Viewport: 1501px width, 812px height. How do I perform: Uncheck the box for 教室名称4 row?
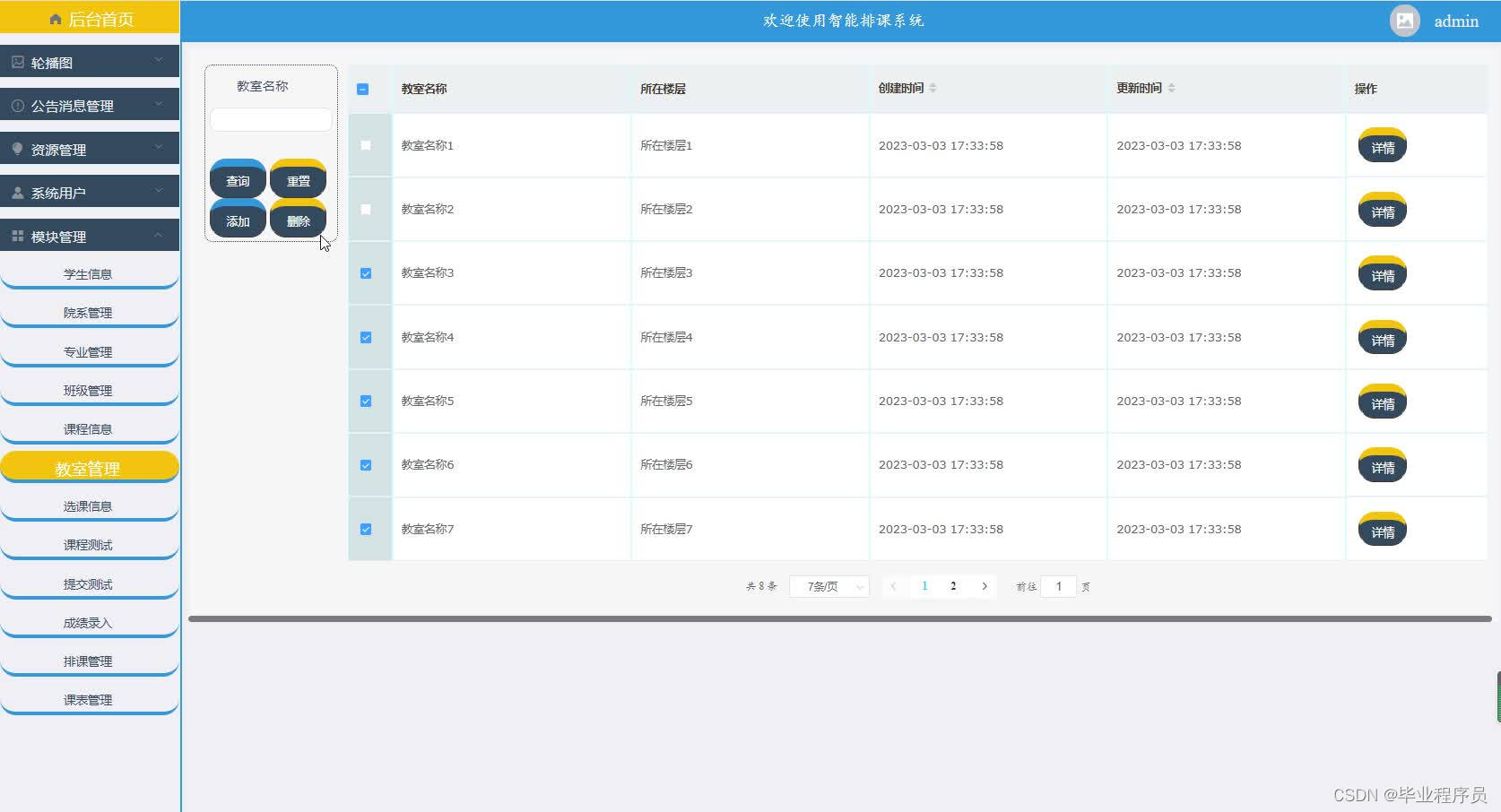[366, 338]
